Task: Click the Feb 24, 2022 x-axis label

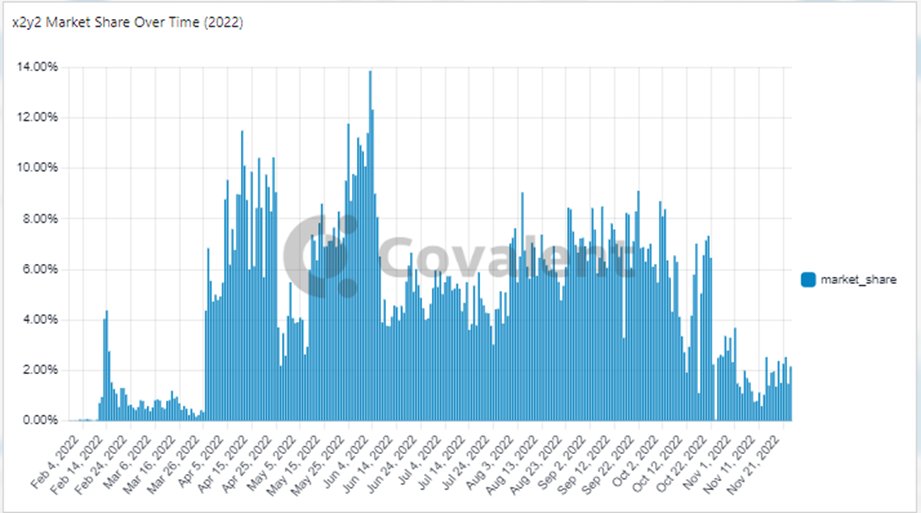Action: (102, 464)
